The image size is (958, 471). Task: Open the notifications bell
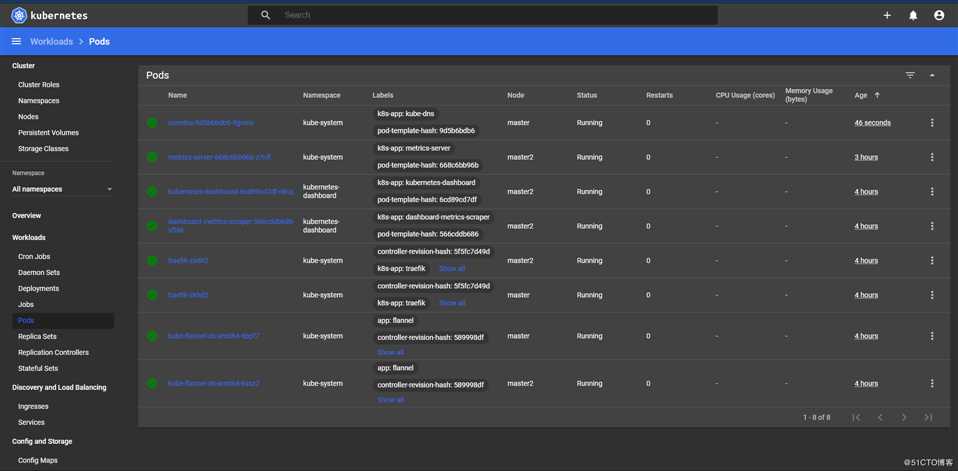[913, 15]
